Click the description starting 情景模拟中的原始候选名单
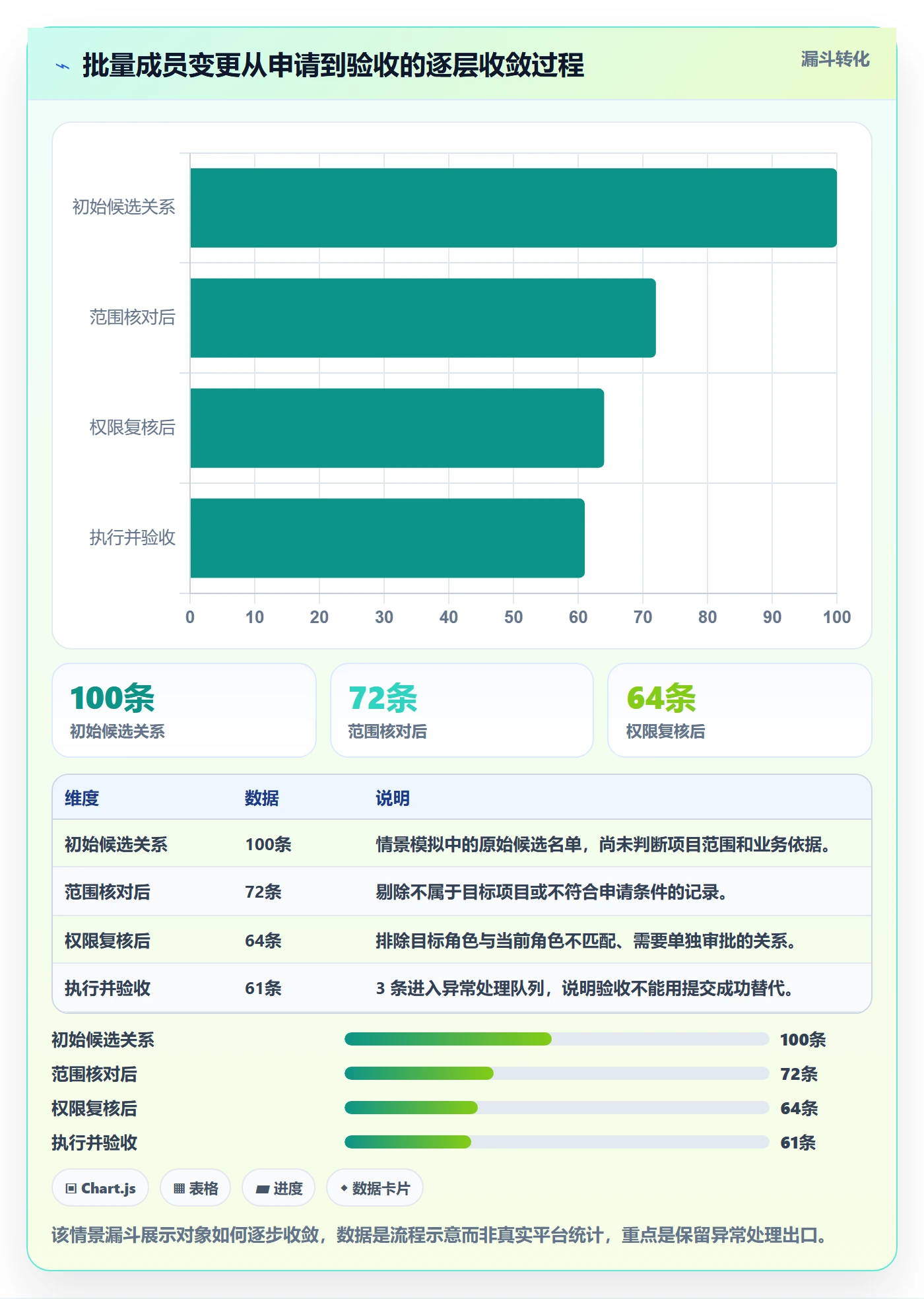924x1299 pixels. pyautogui.click(x=603, y=844)
